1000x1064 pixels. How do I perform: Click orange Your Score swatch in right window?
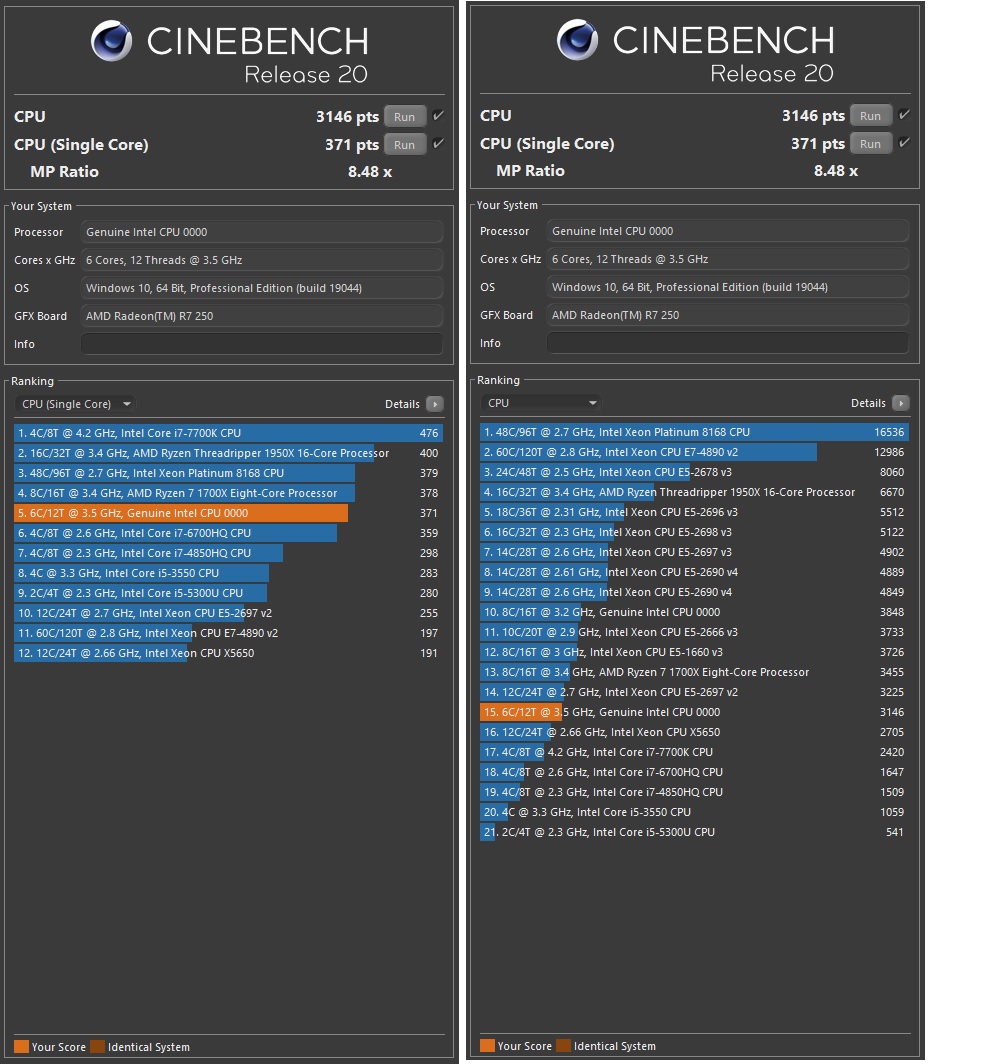tap(487, 1045)
